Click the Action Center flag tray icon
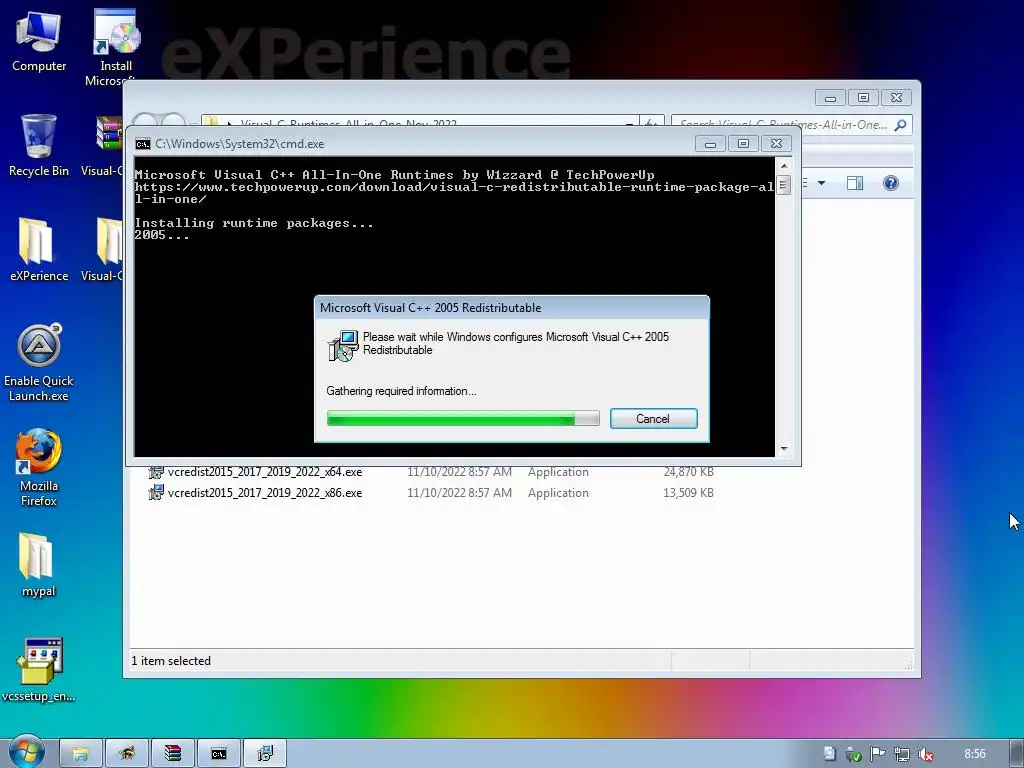 tap(878, 754)
